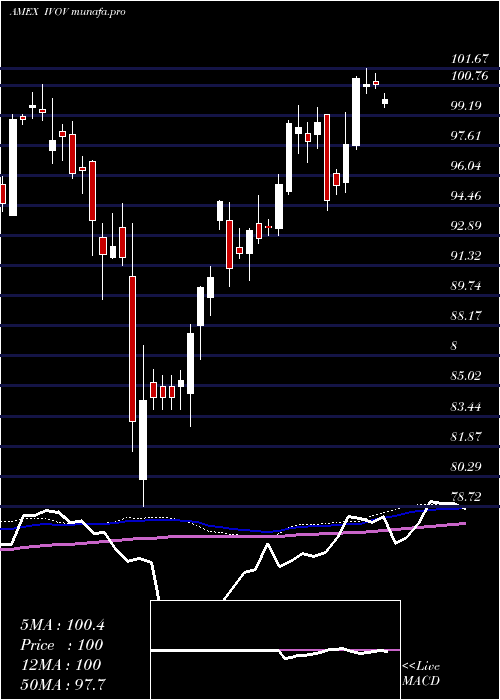Click the AMEX IVOV munafa.pro title text
The width and height of the screenshot is (500, 700).
[x=67, y=12]
